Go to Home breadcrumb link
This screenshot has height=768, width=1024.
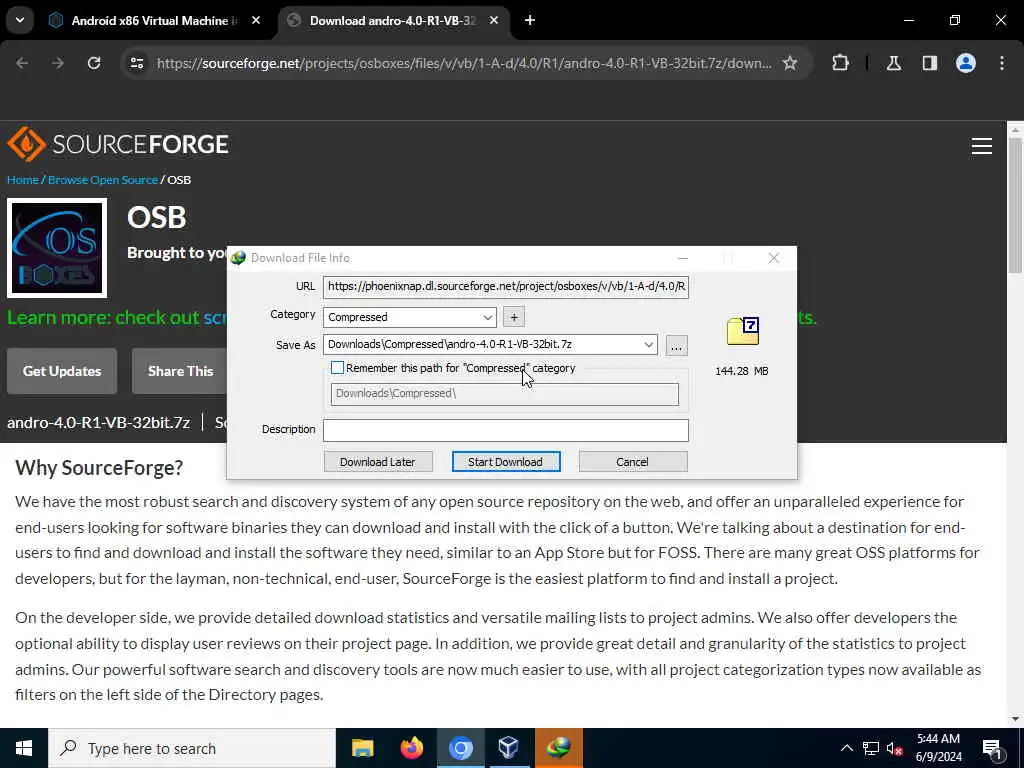pyautogui.click(x=23, y=180)
